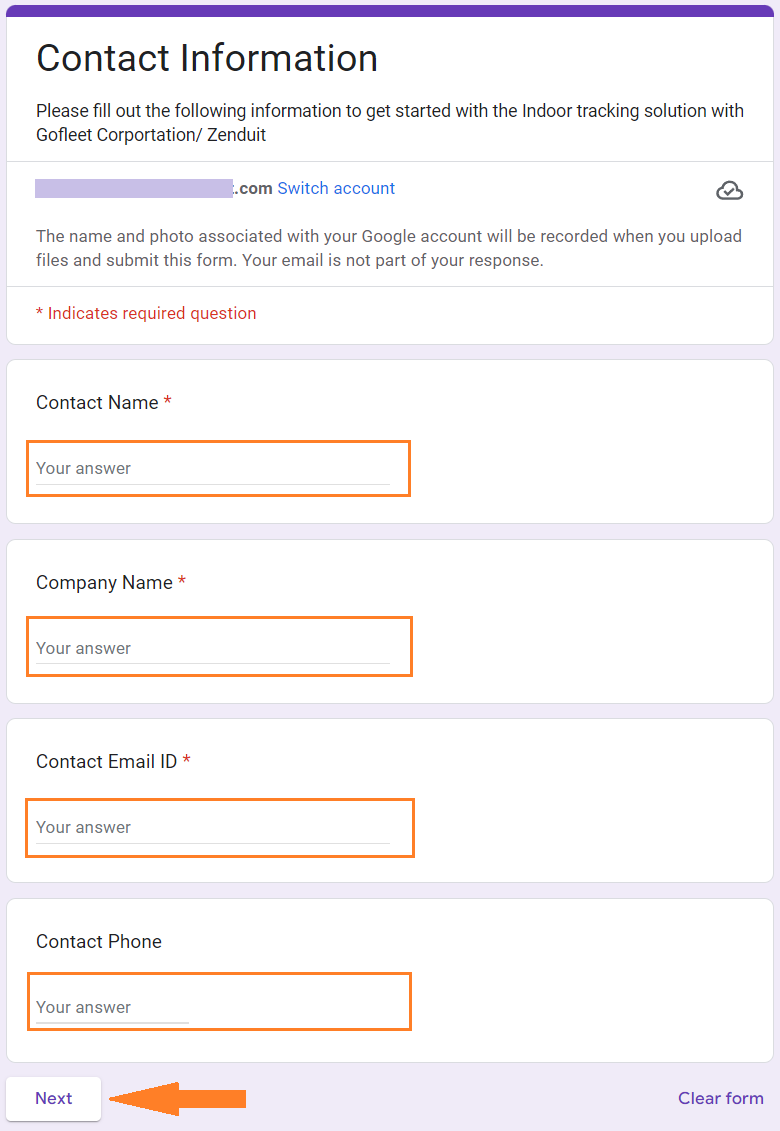Click the purple header bar on the form
Viewport: 780px width, 1131px height.
click(390, 11)
